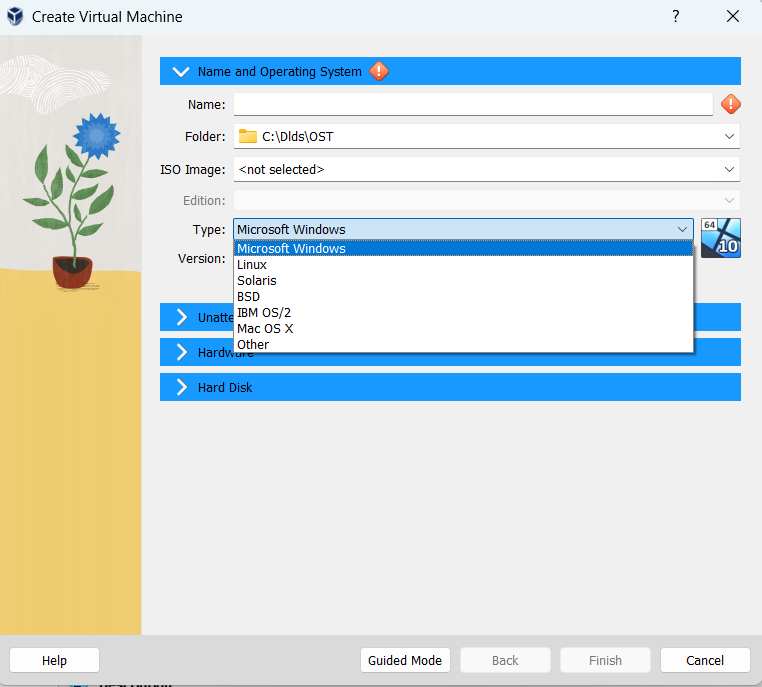The image size is (762, 687).
Task: Select Microsoft Windows from the Type list
Action: (x=464, y=248)
